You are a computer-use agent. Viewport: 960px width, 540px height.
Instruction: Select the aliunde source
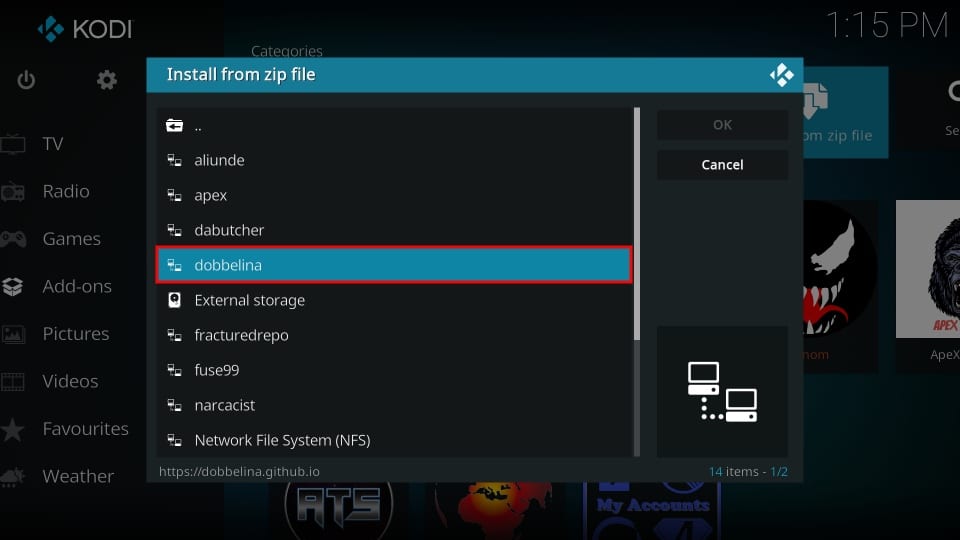(x=394, y=160)
